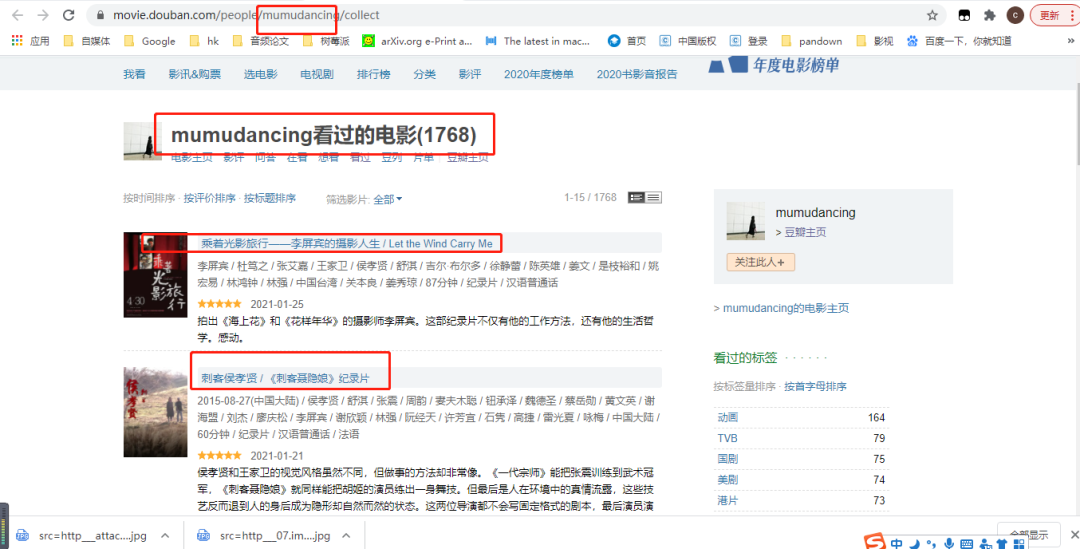Open the 我看 navigation item
This screenshot has width=1080, height=549.
coord(134,74)
